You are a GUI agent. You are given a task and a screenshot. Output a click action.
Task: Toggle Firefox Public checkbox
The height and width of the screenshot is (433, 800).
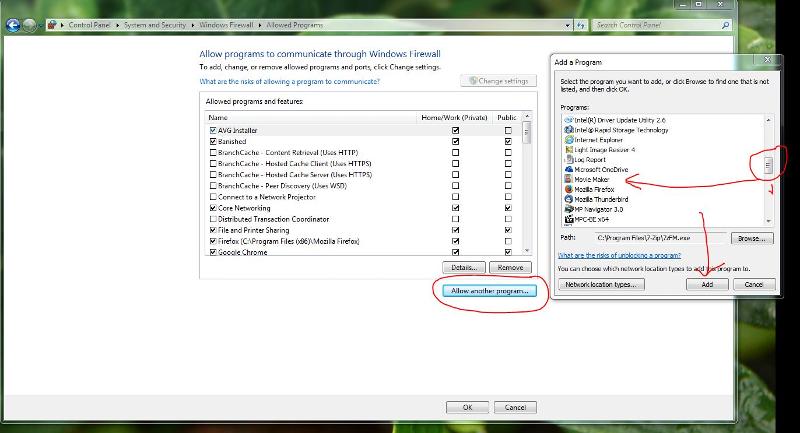508,241
